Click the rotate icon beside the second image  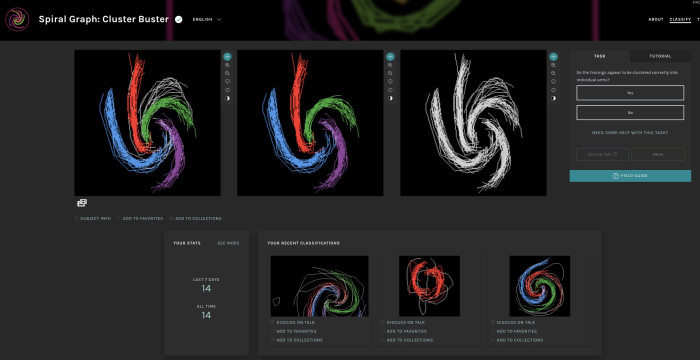pos(390,81)
